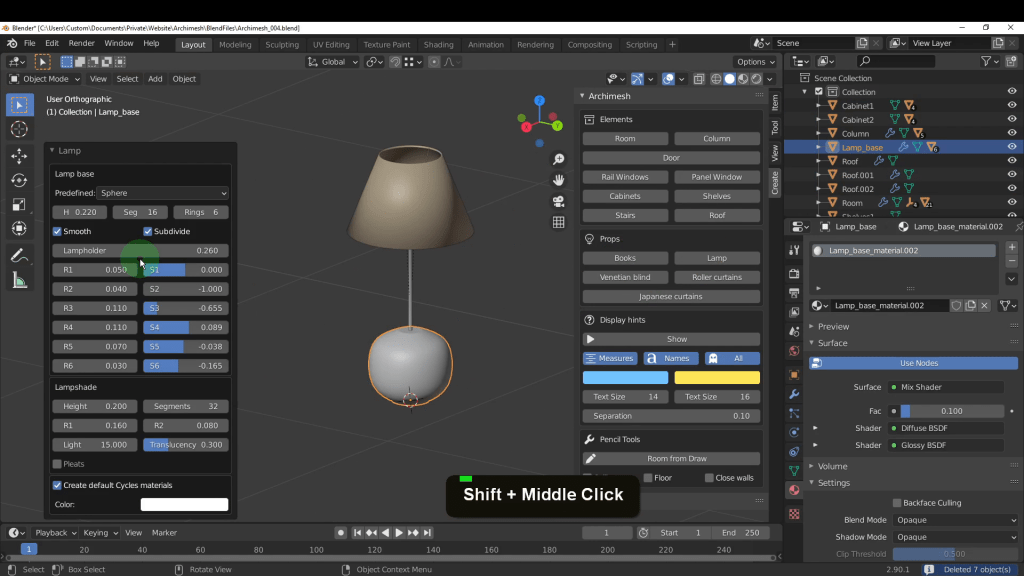Switch to the Shading workspace tab
The width and height of the screenshot is (1024, 576).
pyautogui.click(x=438, y=44)
